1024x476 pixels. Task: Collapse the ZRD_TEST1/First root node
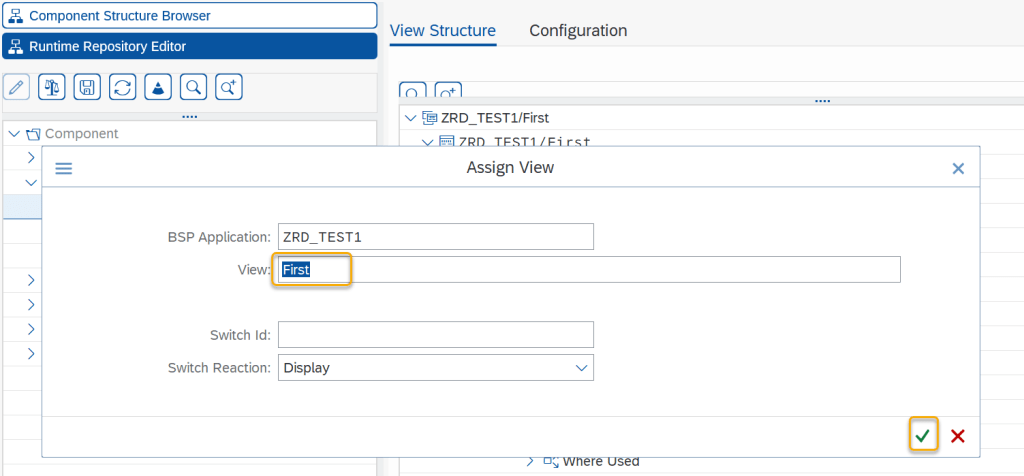tap(410, 118)
